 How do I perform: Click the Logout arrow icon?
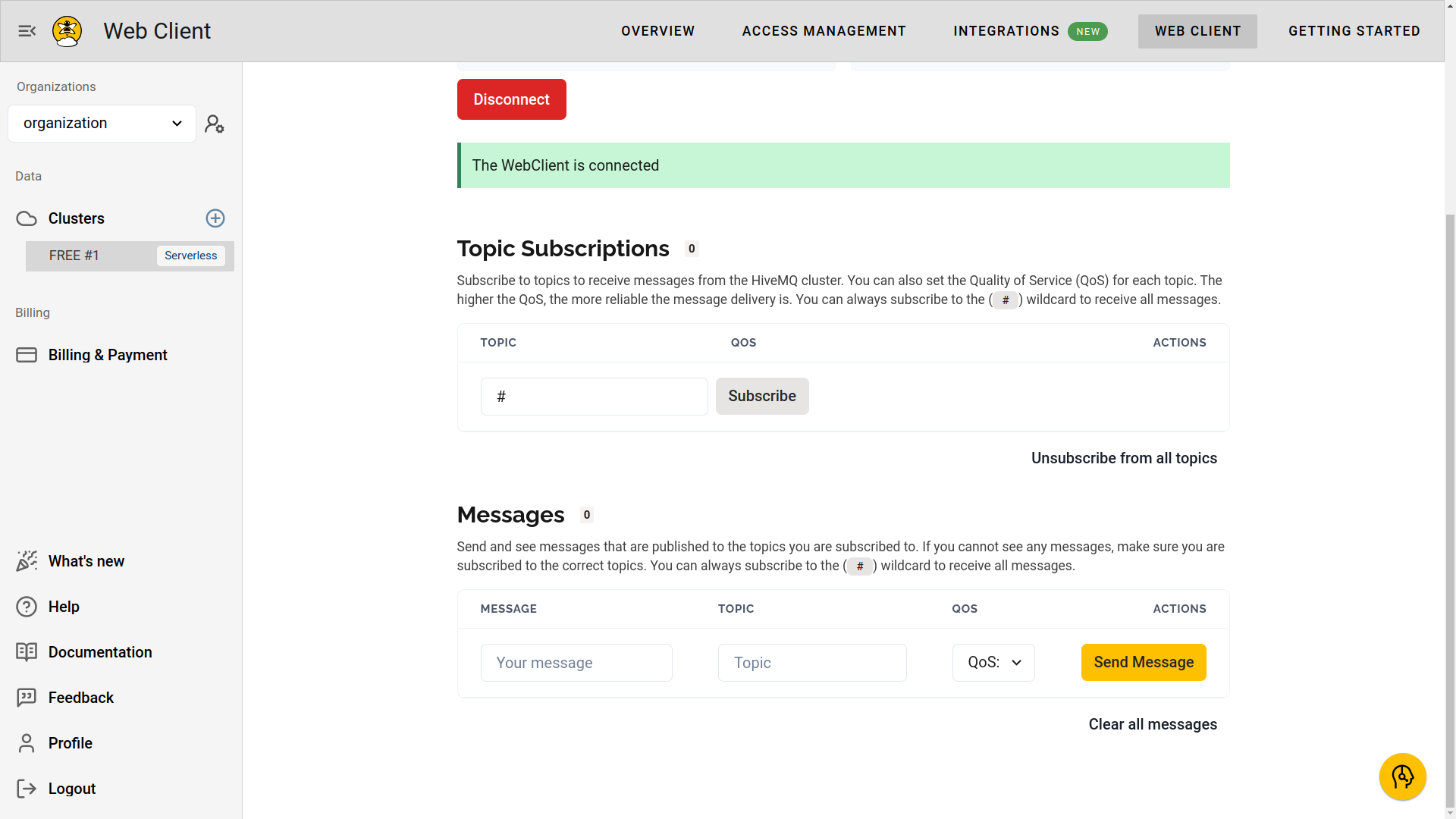coord(27,789)
